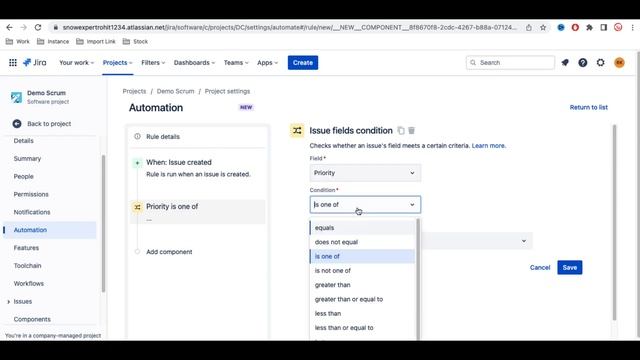Image resolution: width=640 pixels, height=360 pixels.
Task: Expand the Issues section in the sidebar
Action: (x=9, y=302)
